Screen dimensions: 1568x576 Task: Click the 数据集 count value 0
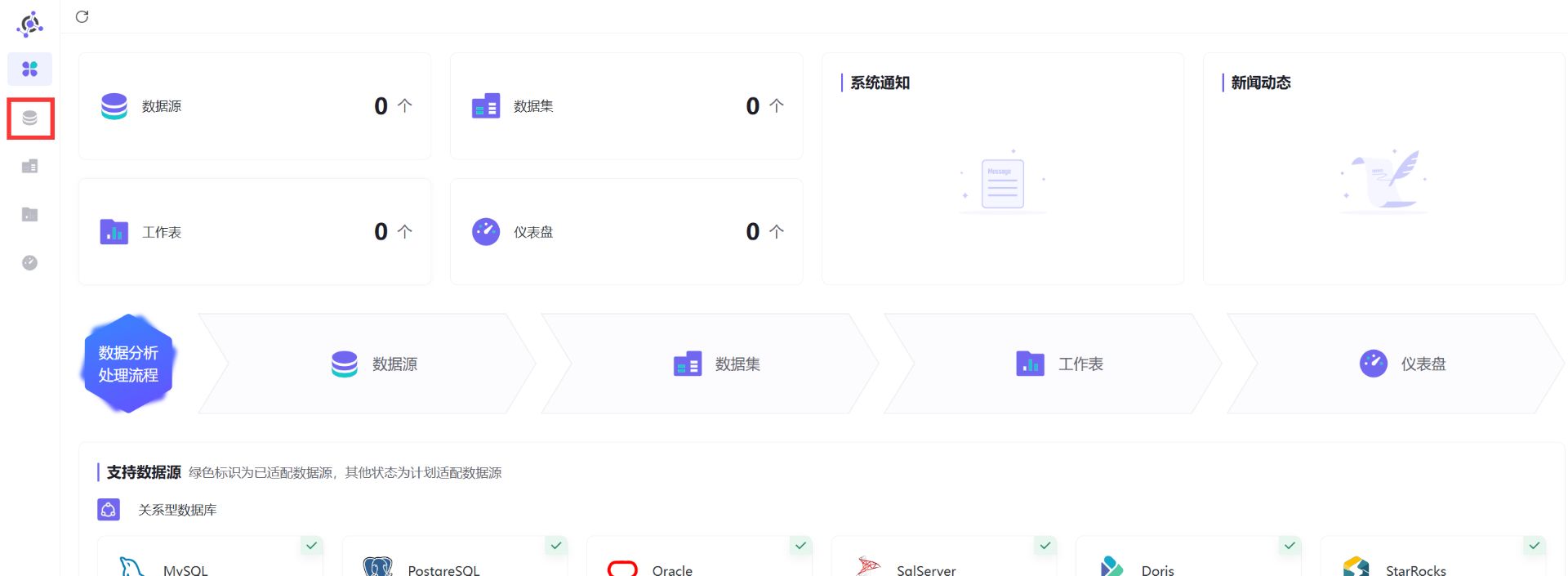tap(752, 106)
